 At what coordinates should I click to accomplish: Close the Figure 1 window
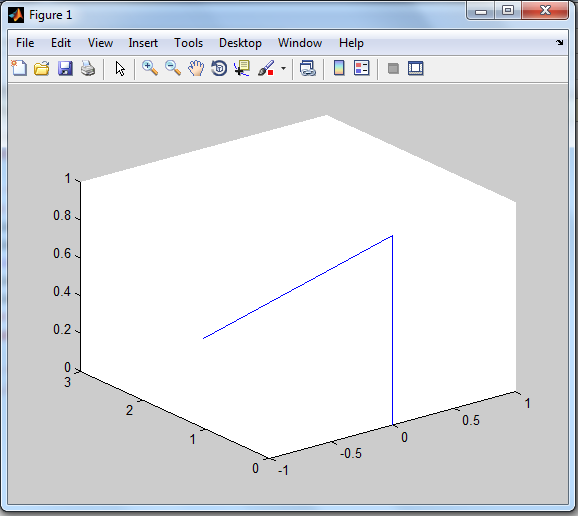(545, 10)
